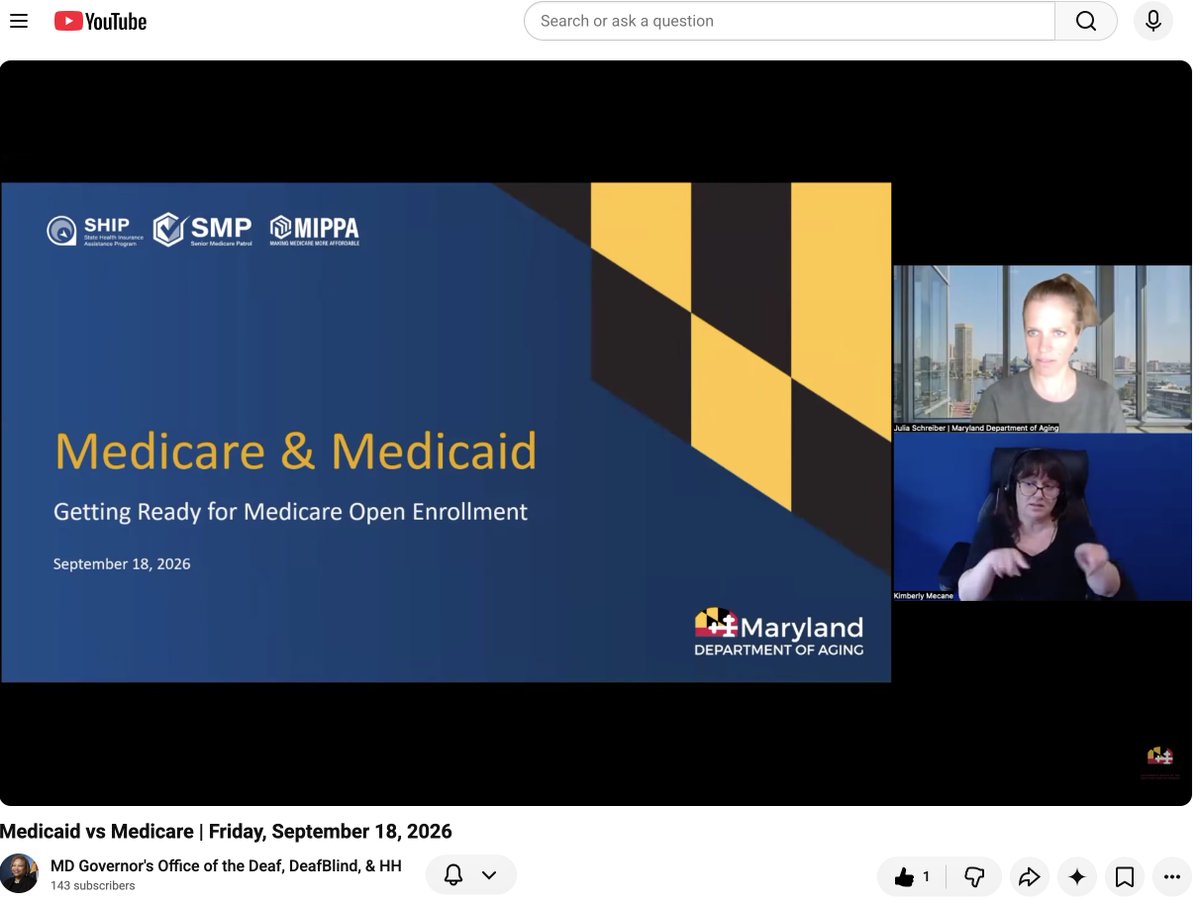1200x906 pixels.
Task: Share the video using the arrow icon
Action: click(x=1029, y=877)
